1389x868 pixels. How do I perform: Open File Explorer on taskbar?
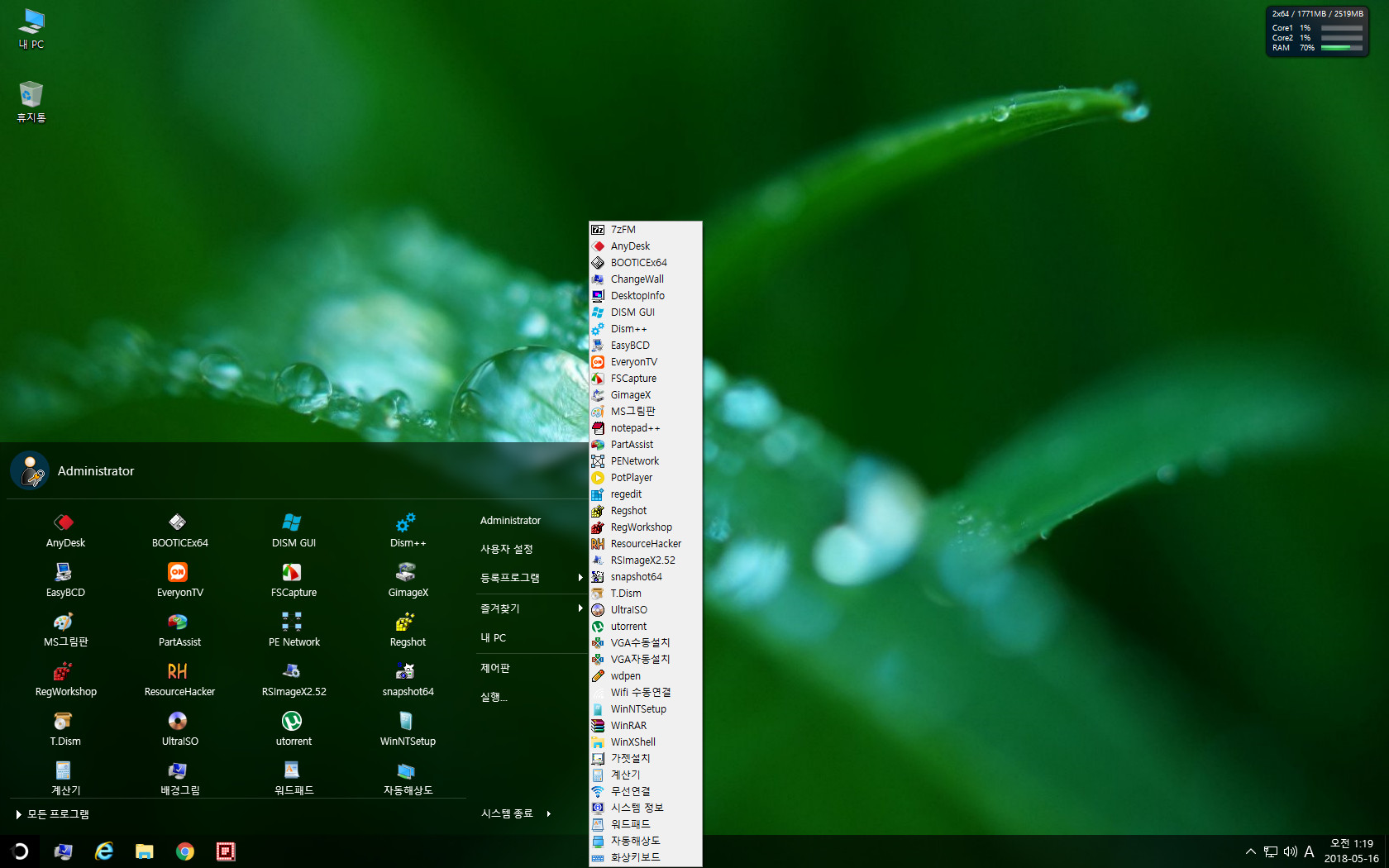click(145, 851)
